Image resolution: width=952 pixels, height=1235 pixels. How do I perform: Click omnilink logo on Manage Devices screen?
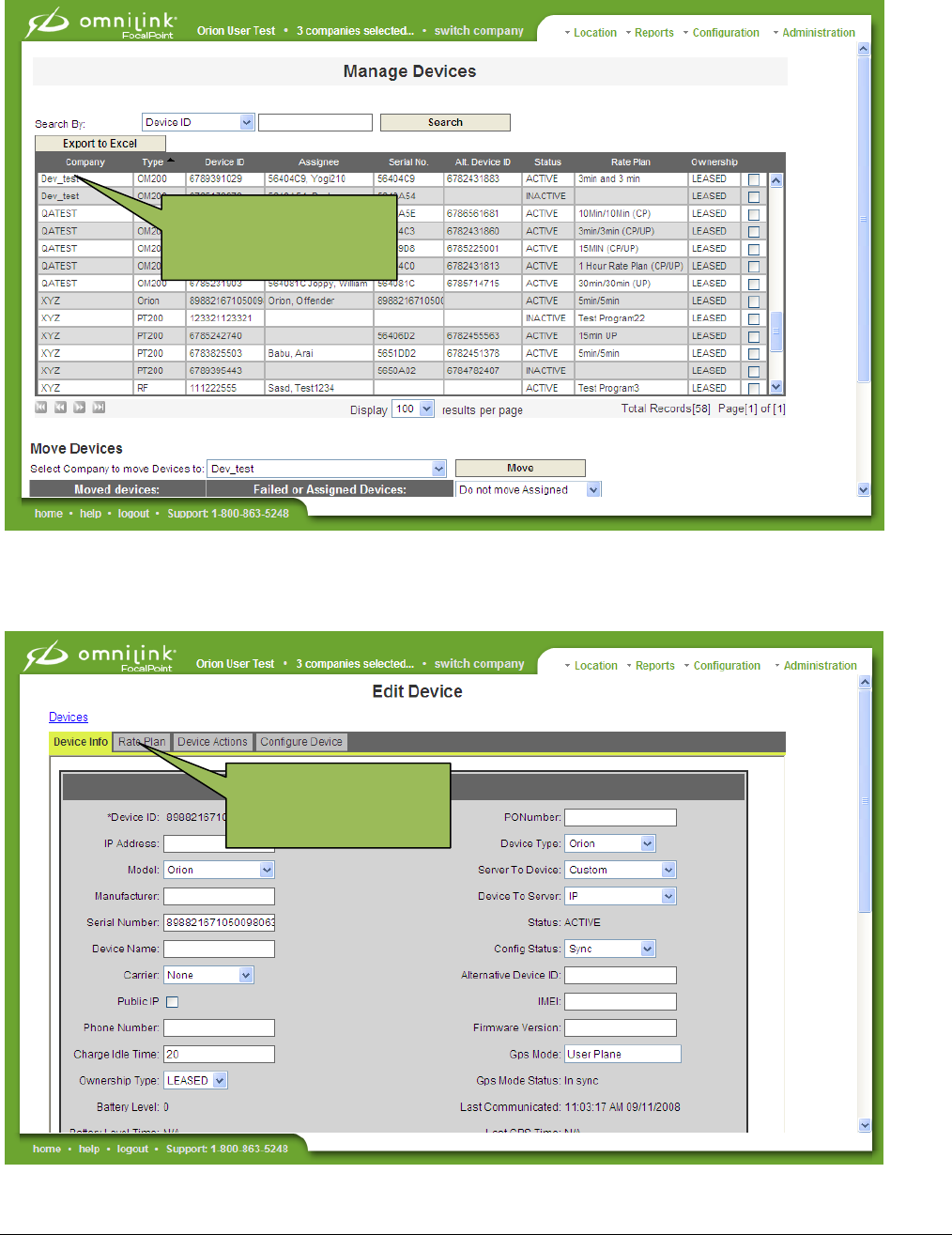point(100,23)
